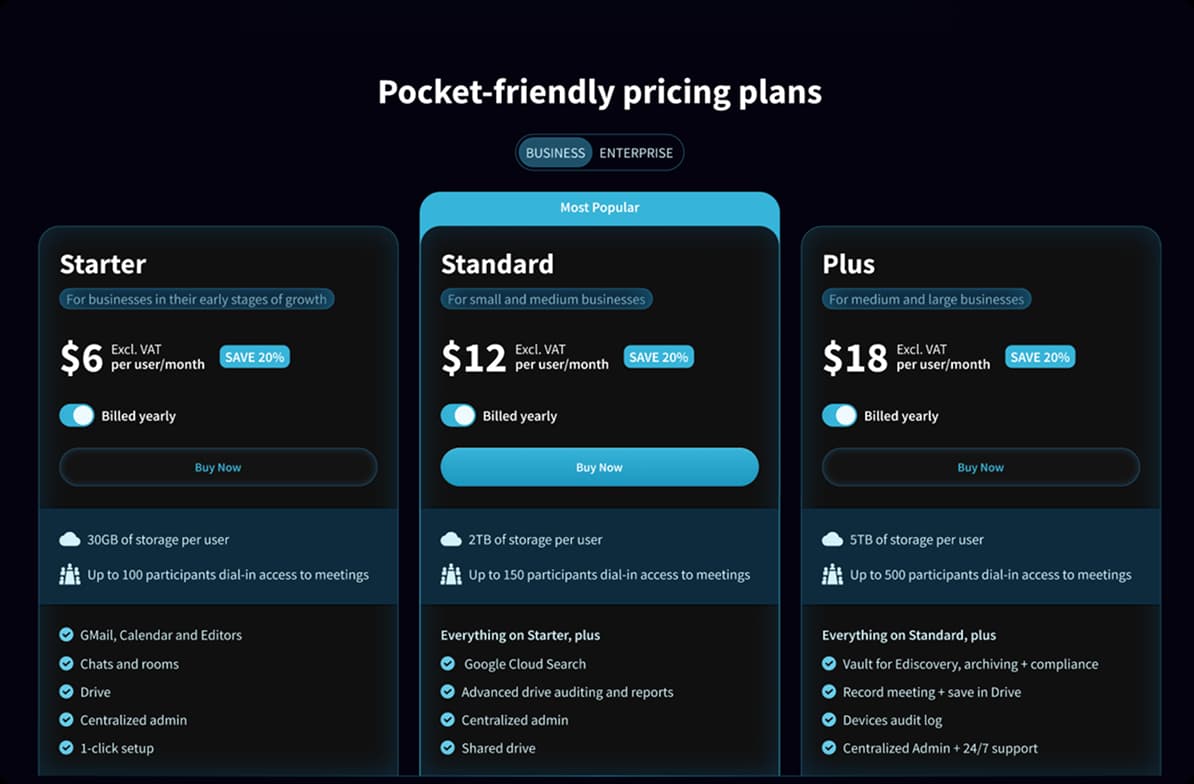Select the BUSINESS tab

point(555,152)
